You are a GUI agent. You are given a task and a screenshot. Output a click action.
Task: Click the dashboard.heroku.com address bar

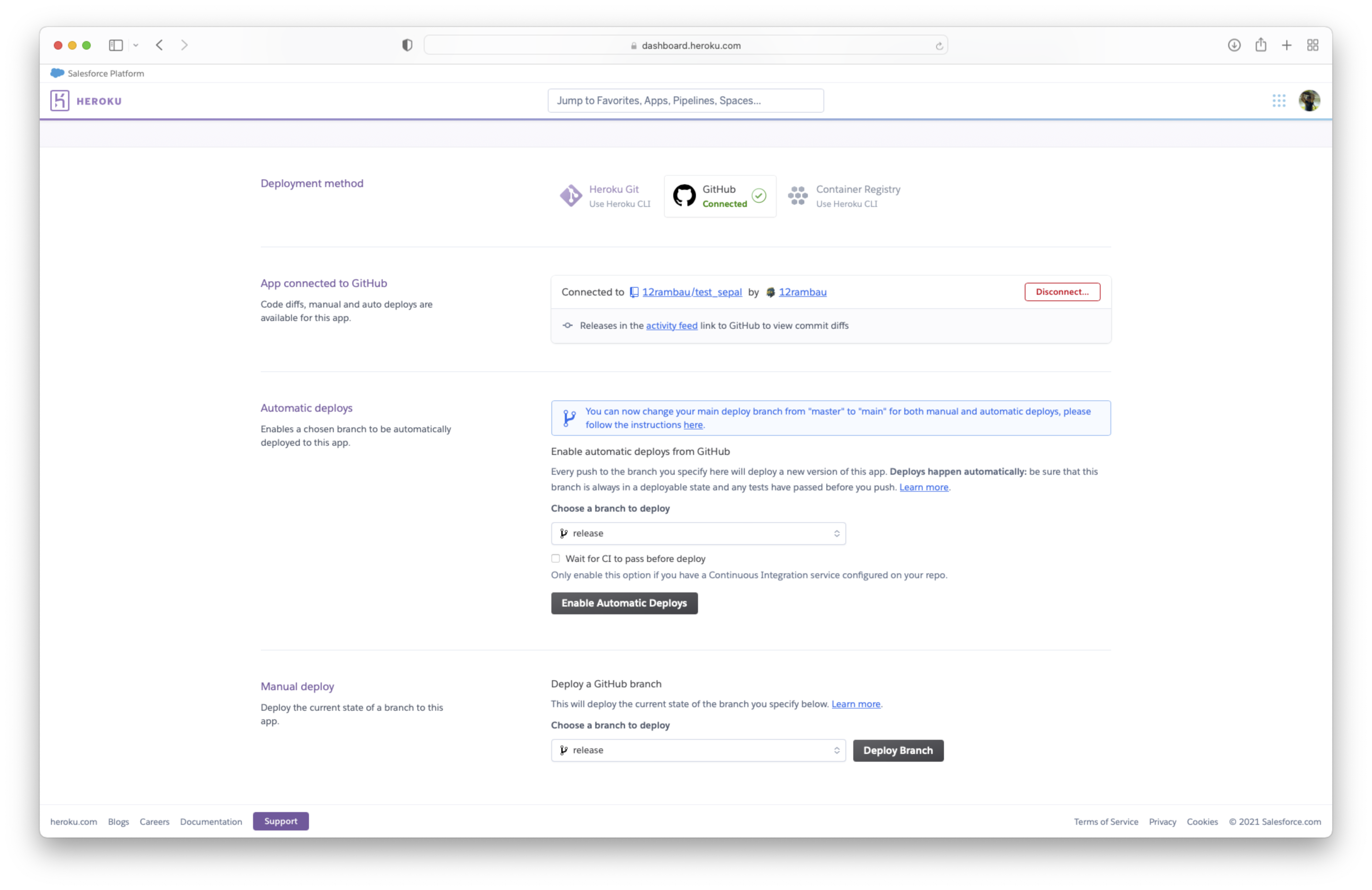(685, 46)
